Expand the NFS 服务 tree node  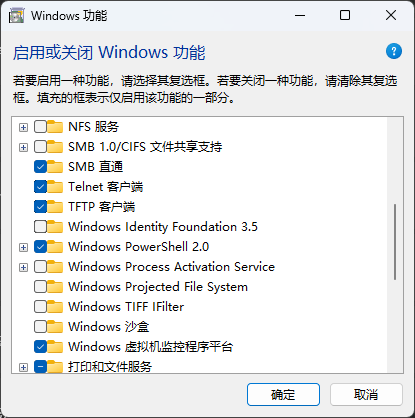click(x=23, y=127)
